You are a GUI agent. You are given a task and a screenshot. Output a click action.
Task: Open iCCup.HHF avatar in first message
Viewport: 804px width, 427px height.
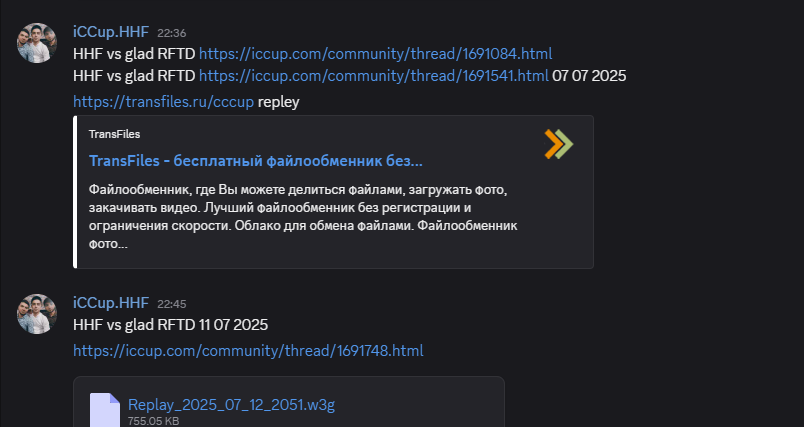36,43
